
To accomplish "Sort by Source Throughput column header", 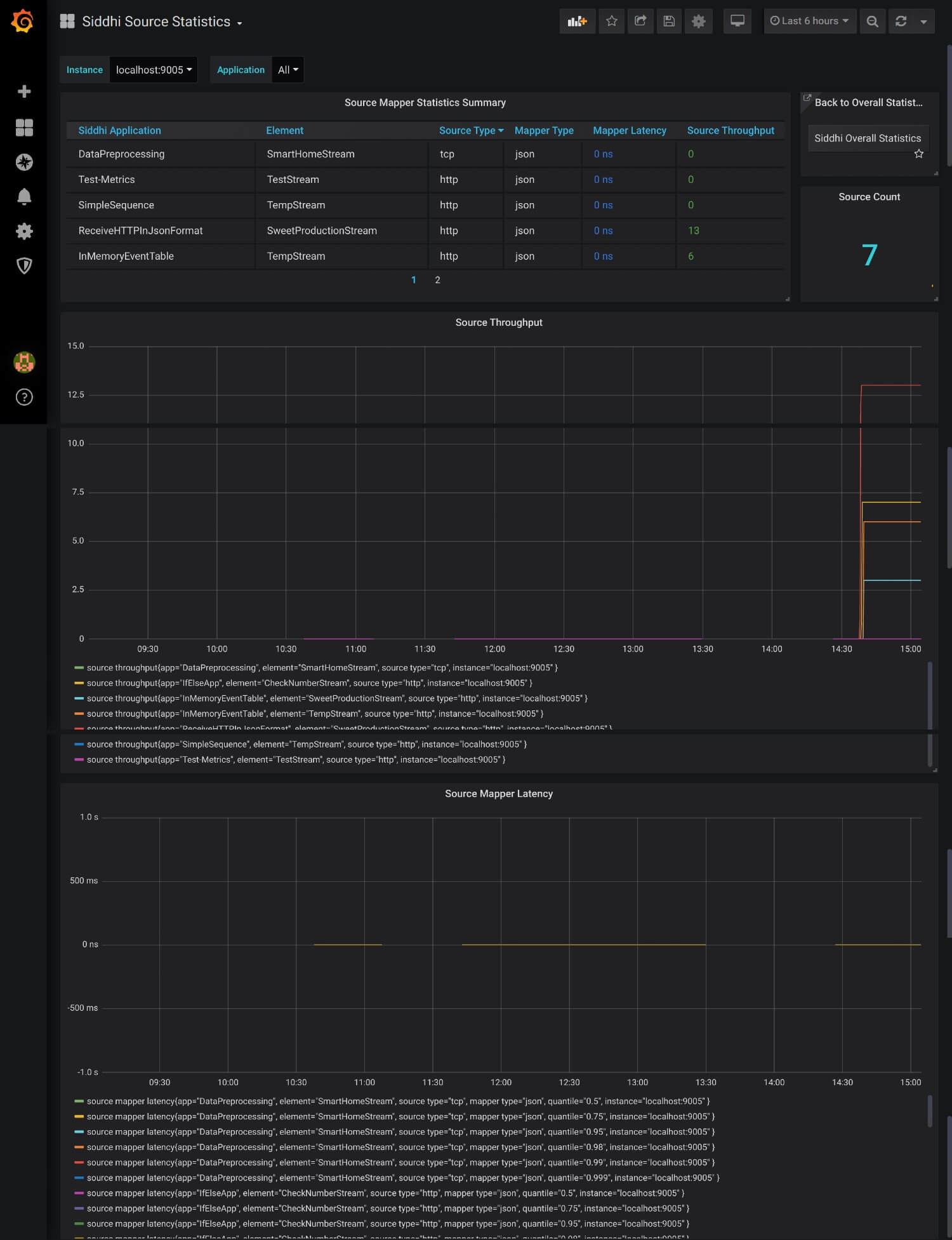I will (731, 130).
